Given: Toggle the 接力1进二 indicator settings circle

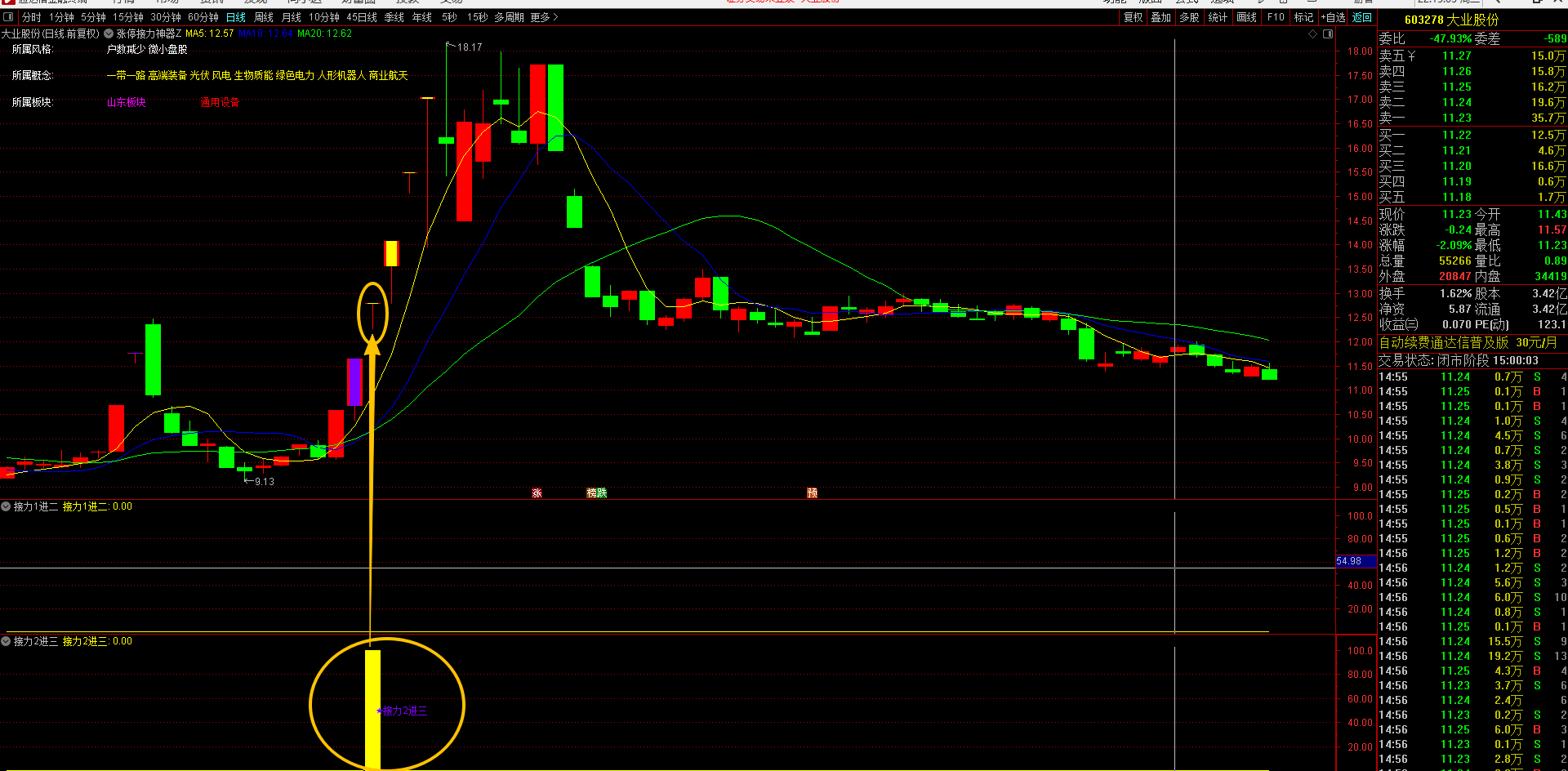Looking at the screenshot, I should pyautogui.click(x=6, y=506).
